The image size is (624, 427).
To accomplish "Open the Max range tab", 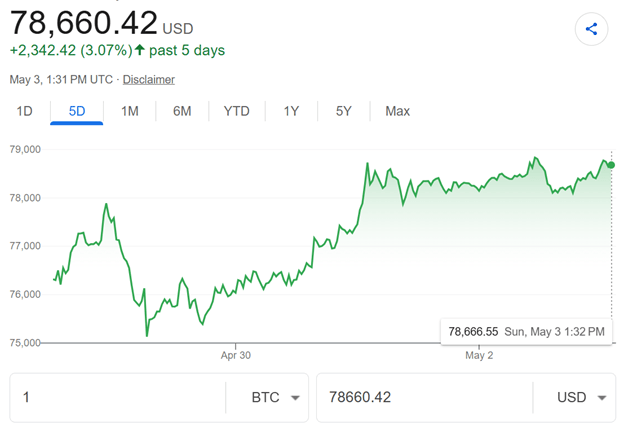I will pyautogui.click(x=398, y=111).
